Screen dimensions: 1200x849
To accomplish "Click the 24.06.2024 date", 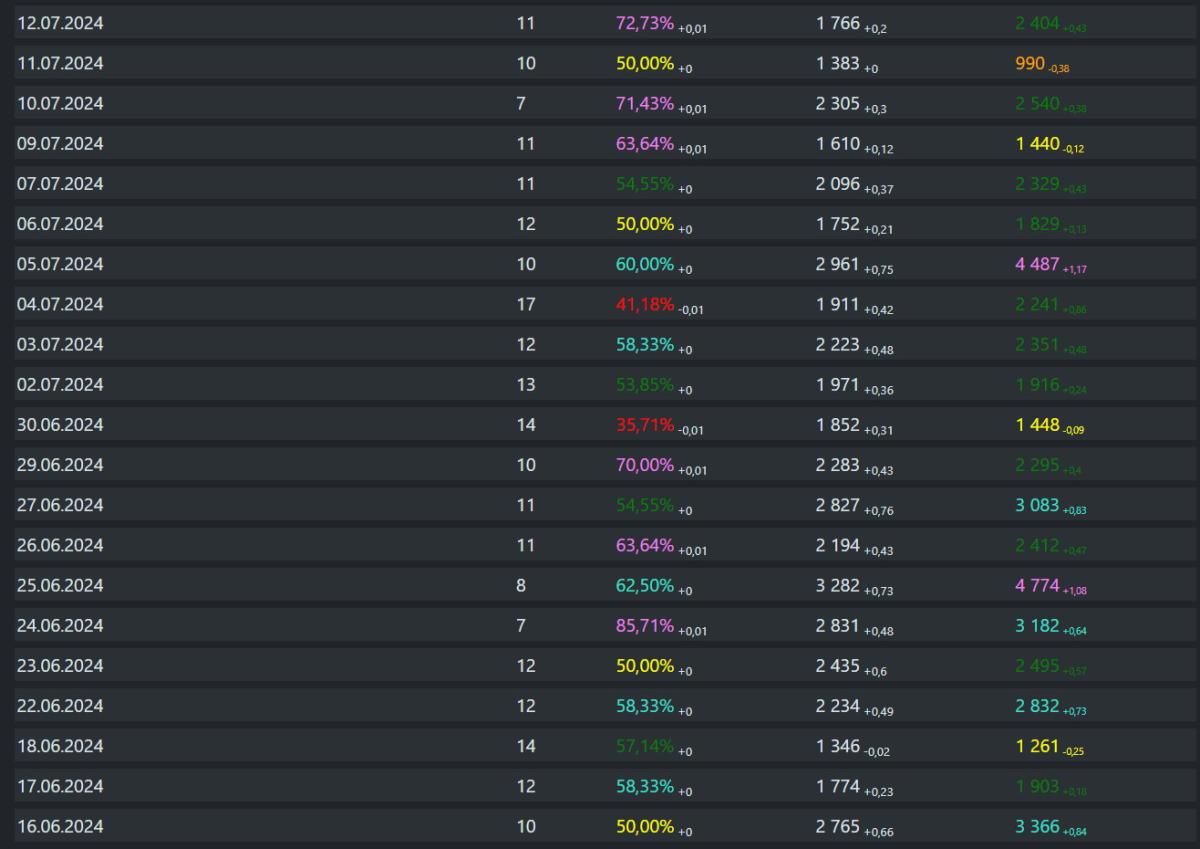I will point(60,625).
